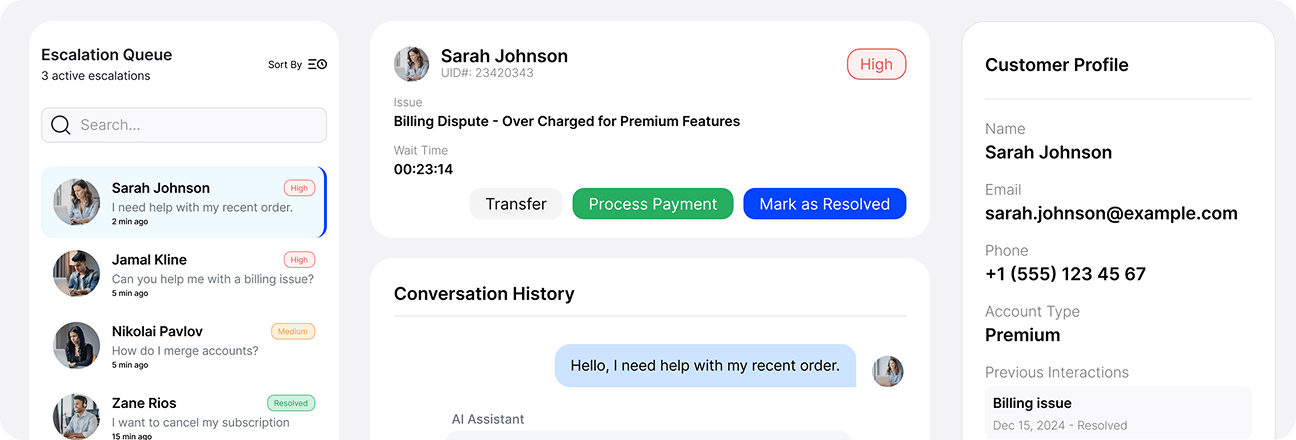Click the AI Assistant label
Screen dimensions: 1296x440
pos(488,419)
